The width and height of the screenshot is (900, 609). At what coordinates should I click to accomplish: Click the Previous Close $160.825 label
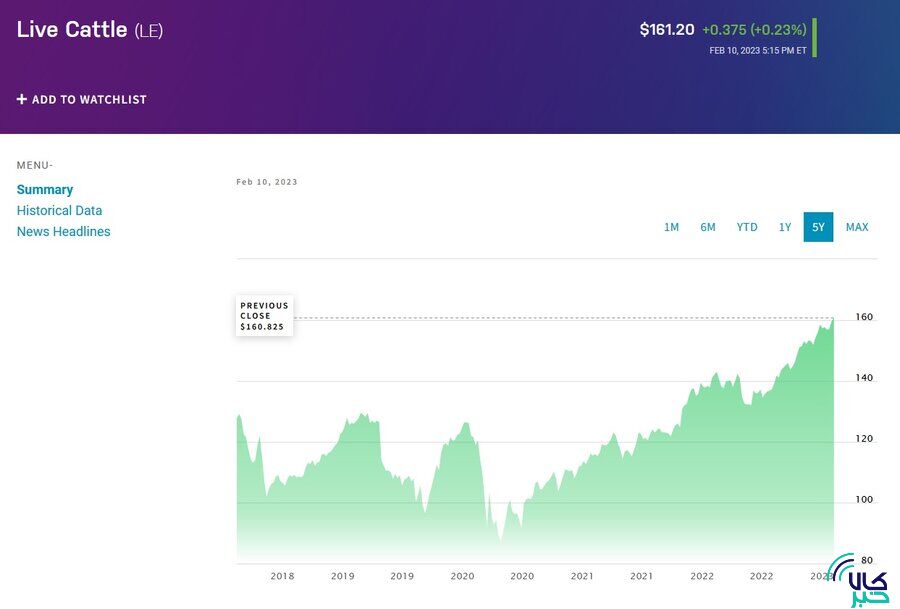pos(264,316)
